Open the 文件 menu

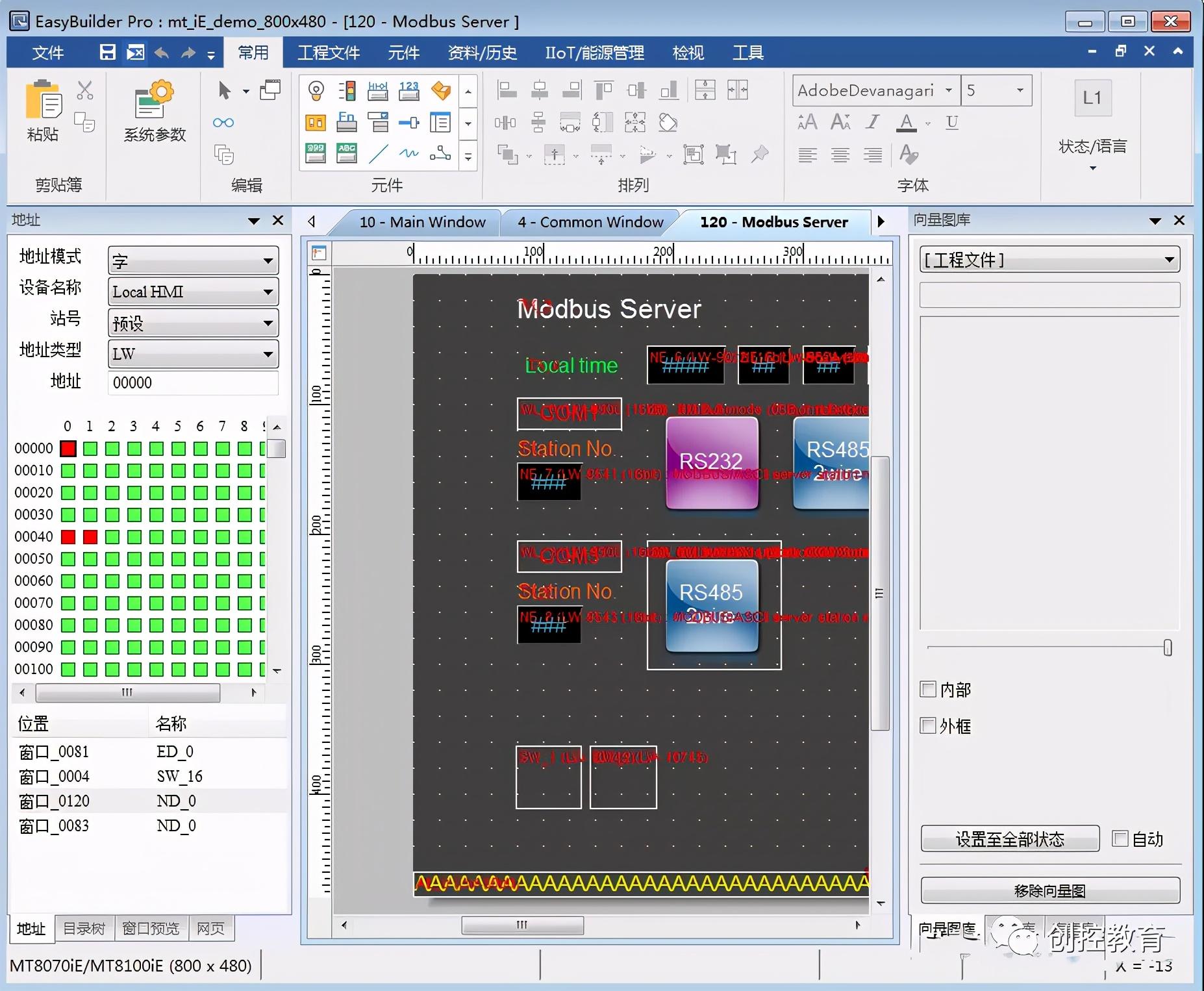coord(48,53)
